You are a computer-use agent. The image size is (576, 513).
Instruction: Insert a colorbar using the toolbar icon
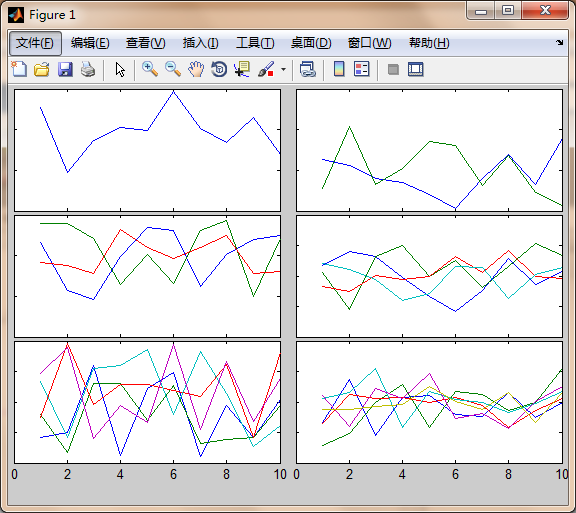coord(339,69)
